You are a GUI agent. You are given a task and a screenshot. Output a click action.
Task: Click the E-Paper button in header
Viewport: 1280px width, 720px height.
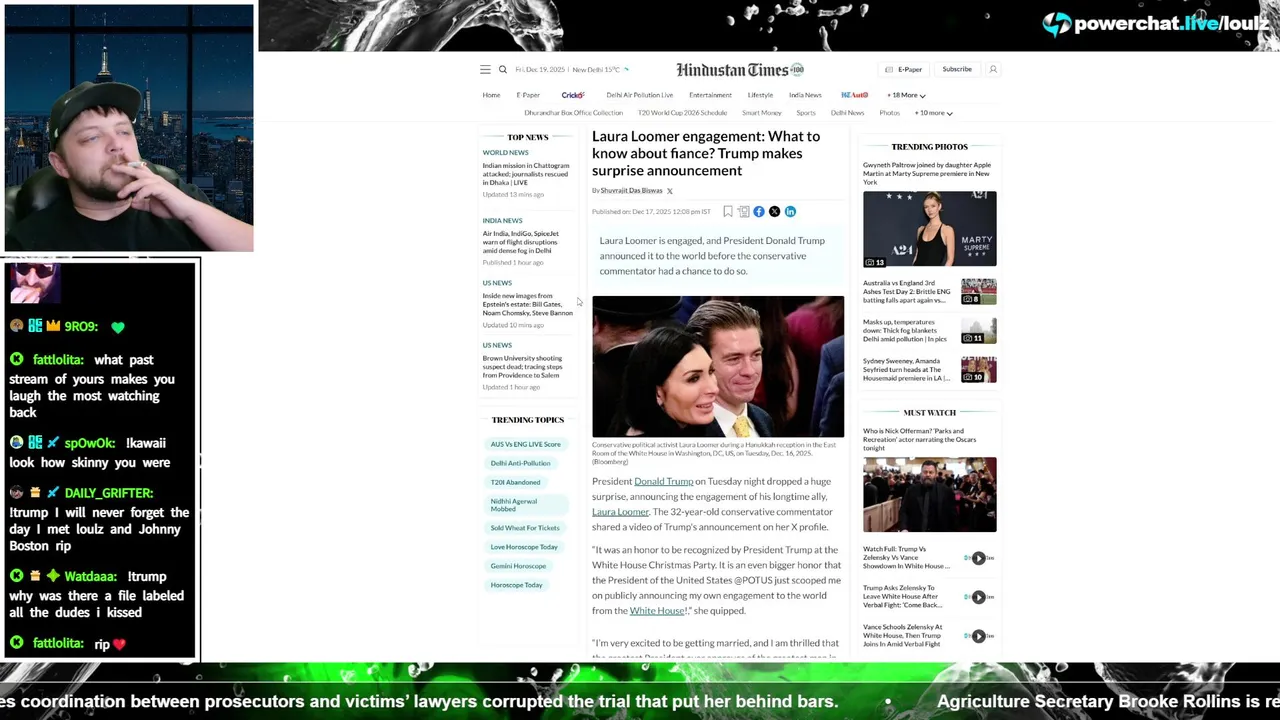pyautogui.click(x=904, y=69)
